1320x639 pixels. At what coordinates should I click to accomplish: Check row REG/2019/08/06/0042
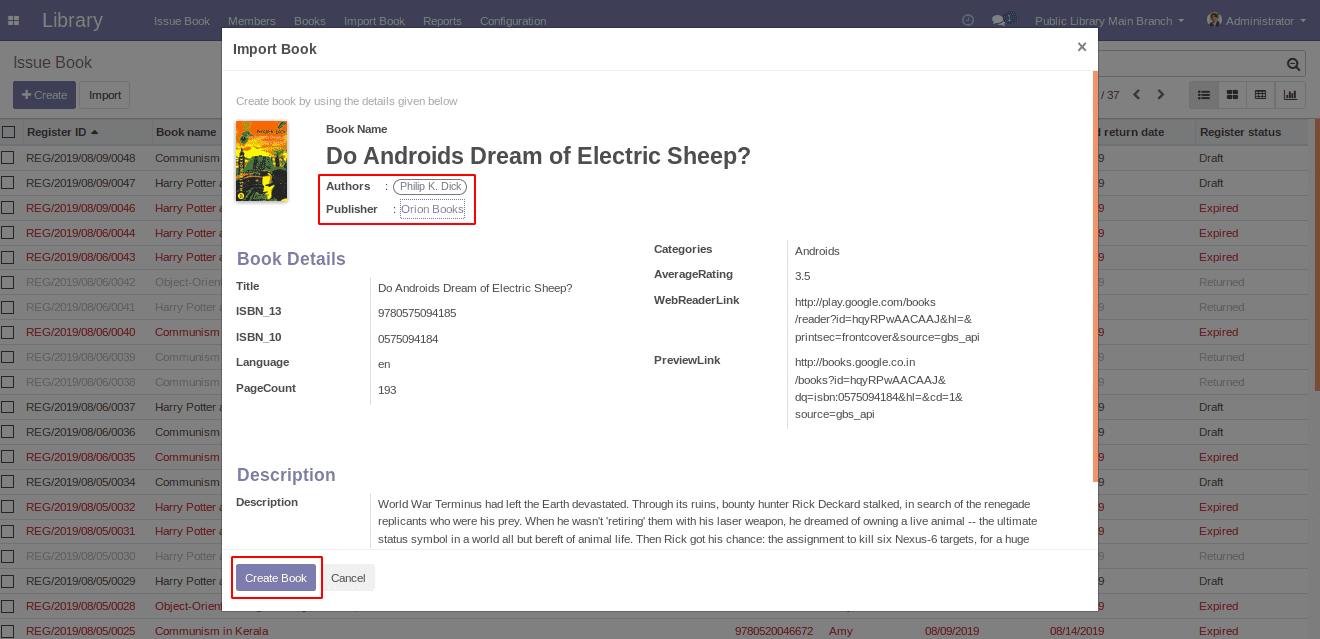(x=8, y=282)
